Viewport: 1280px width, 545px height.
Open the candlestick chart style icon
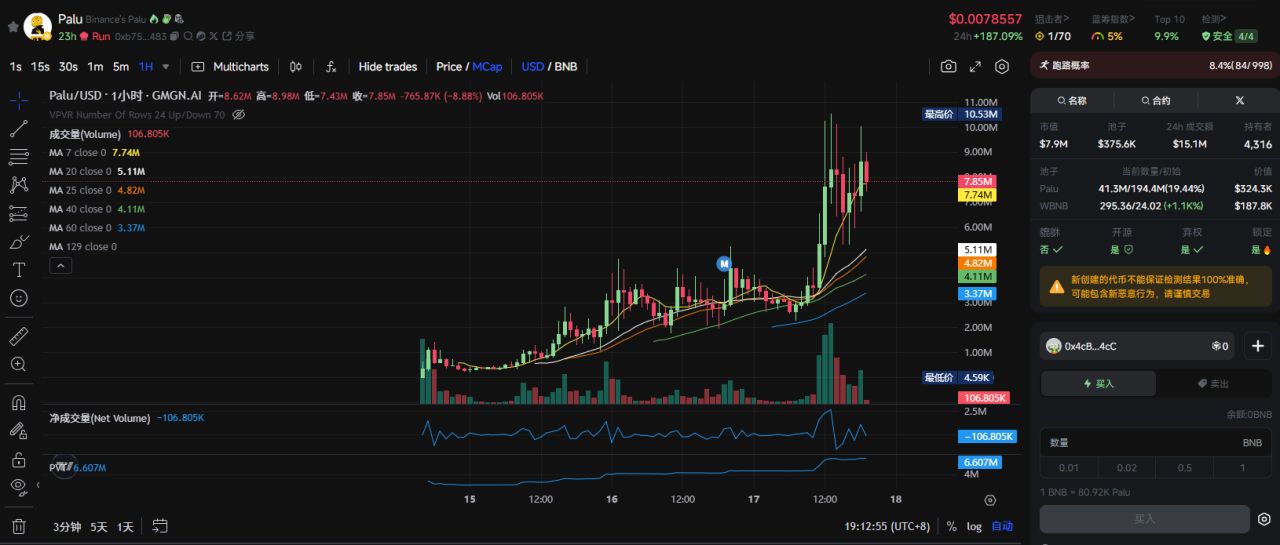tap(296, 67)
